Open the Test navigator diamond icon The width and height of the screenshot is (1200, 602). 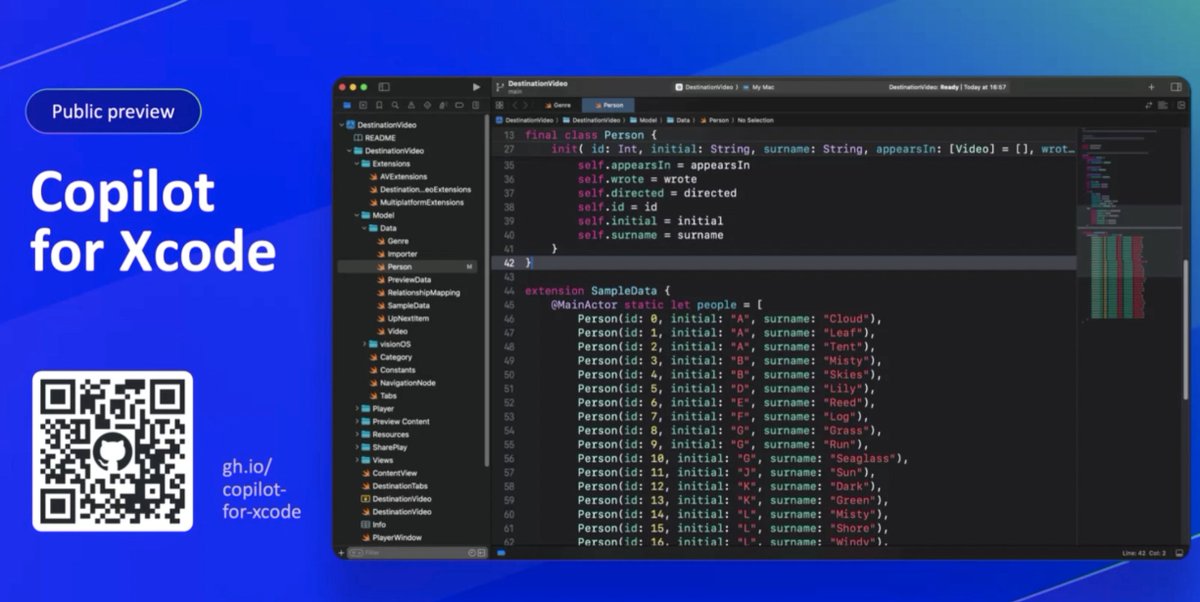427,104
